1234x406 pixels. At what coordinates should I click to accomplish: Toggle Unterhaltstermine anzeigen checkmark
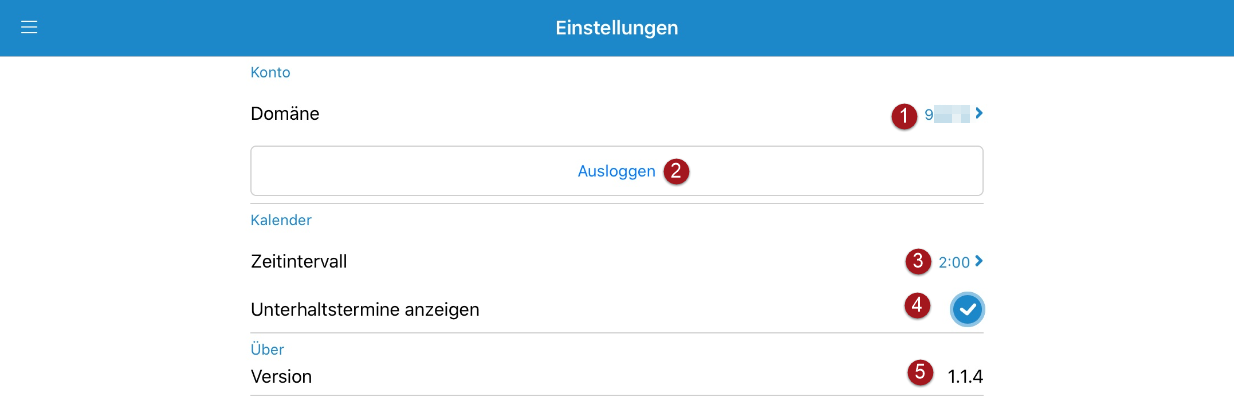point(967,310)
